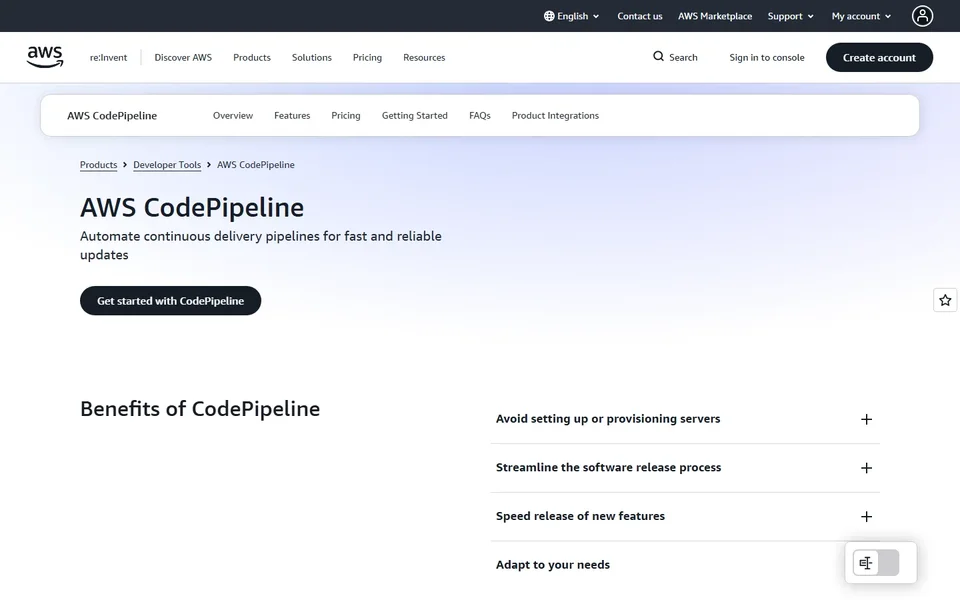The image size is (960, 600).
Task: Open the Support dropdown chevron
Action: (x=811, y=17)
